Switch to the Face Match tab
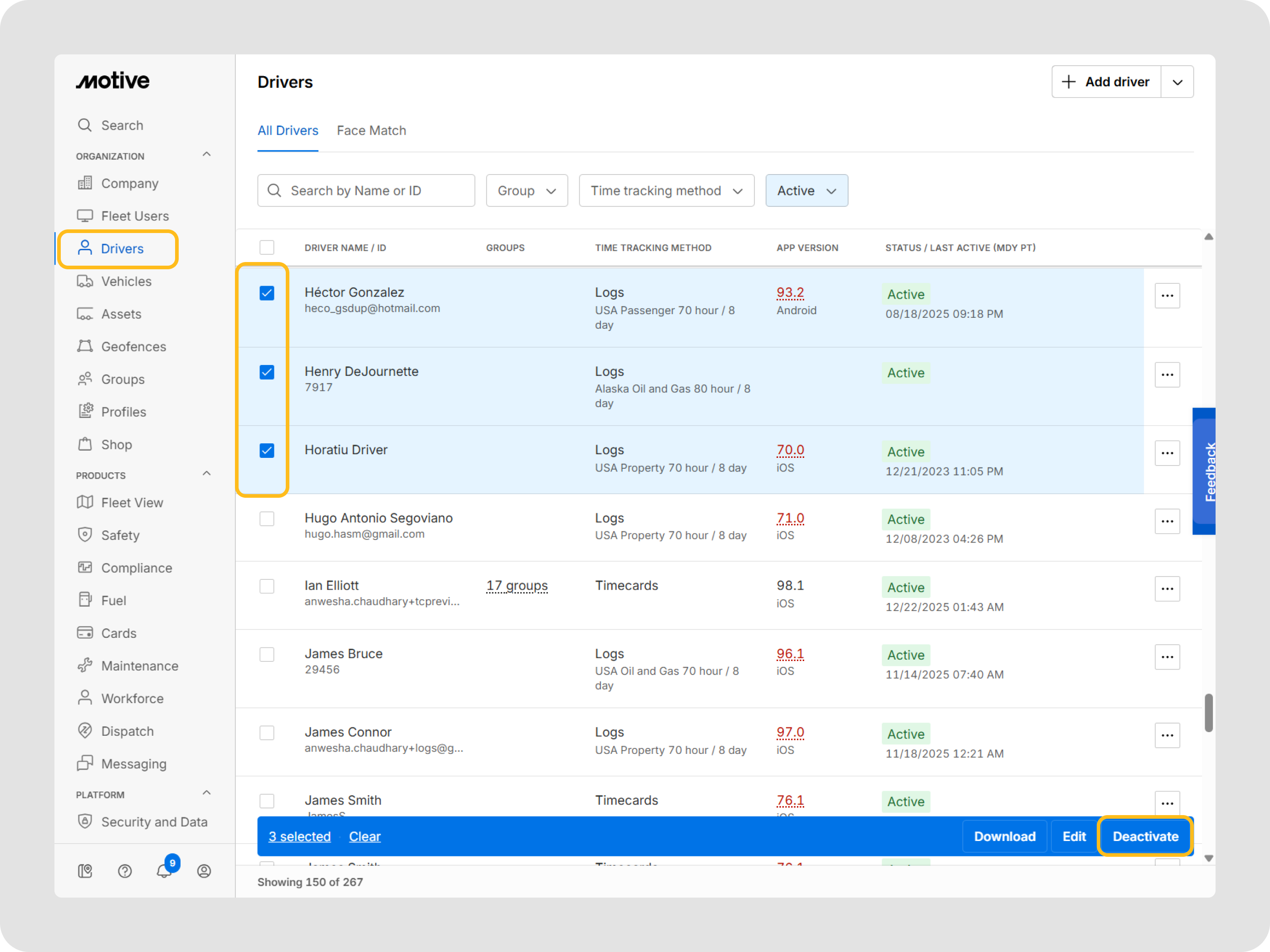The image size is (1270, 952). click(x=371, y=130)
